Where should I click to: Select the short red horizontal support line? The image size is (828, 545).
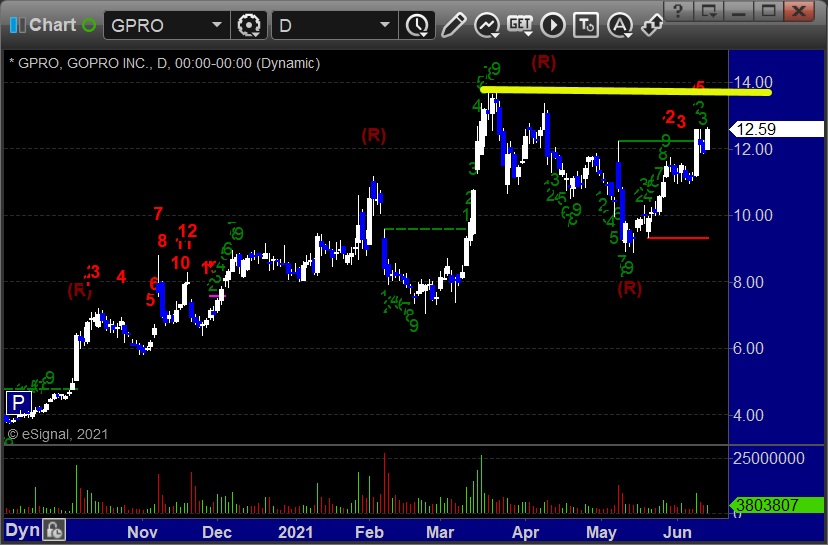678,238
